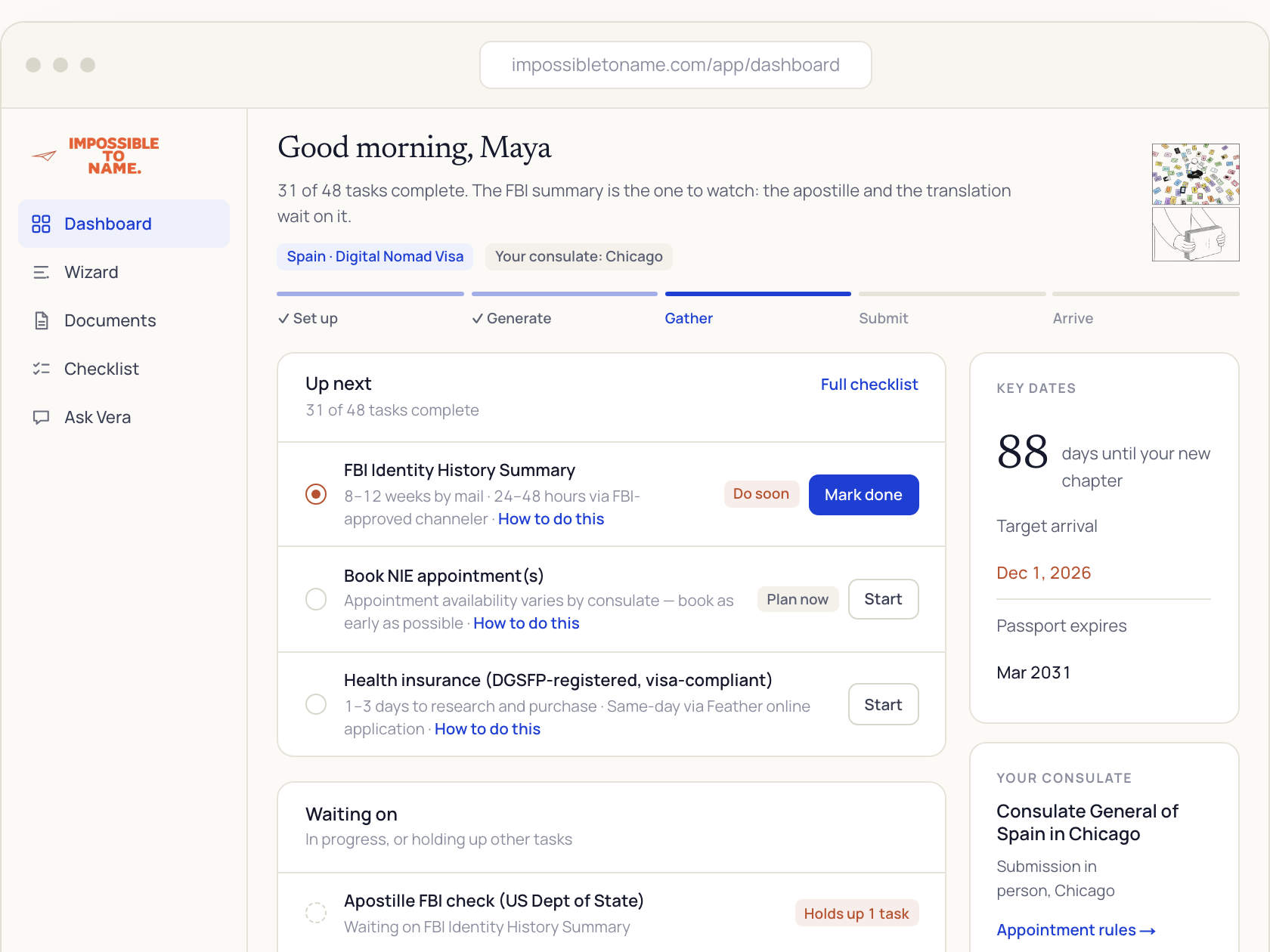Click the Gather progress bar segment
The height and width of the screenshot is (952, 1270).
click(x=758, y=294)
